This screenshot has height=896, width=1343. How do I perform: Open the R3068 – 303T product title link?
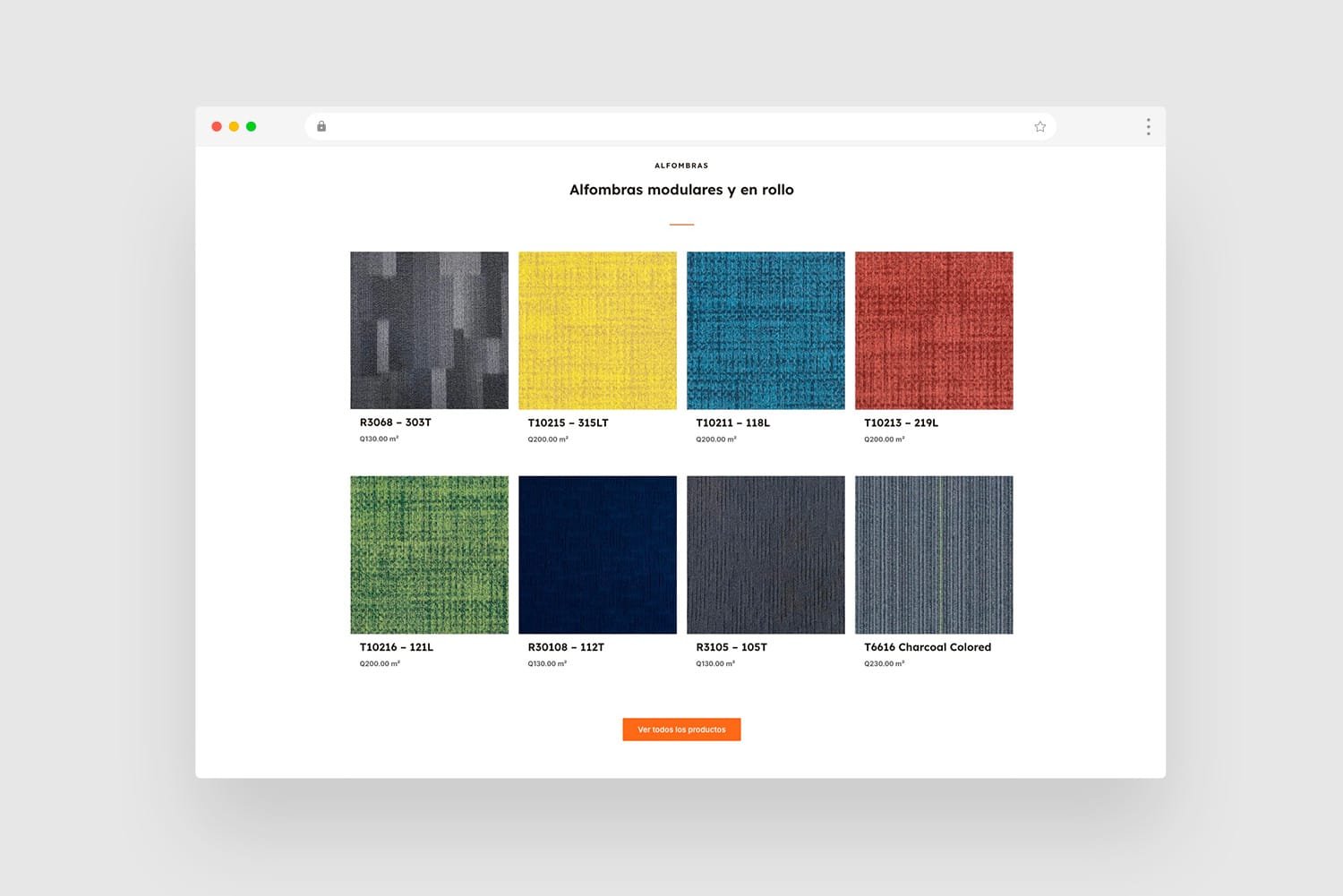pos(395,422)
